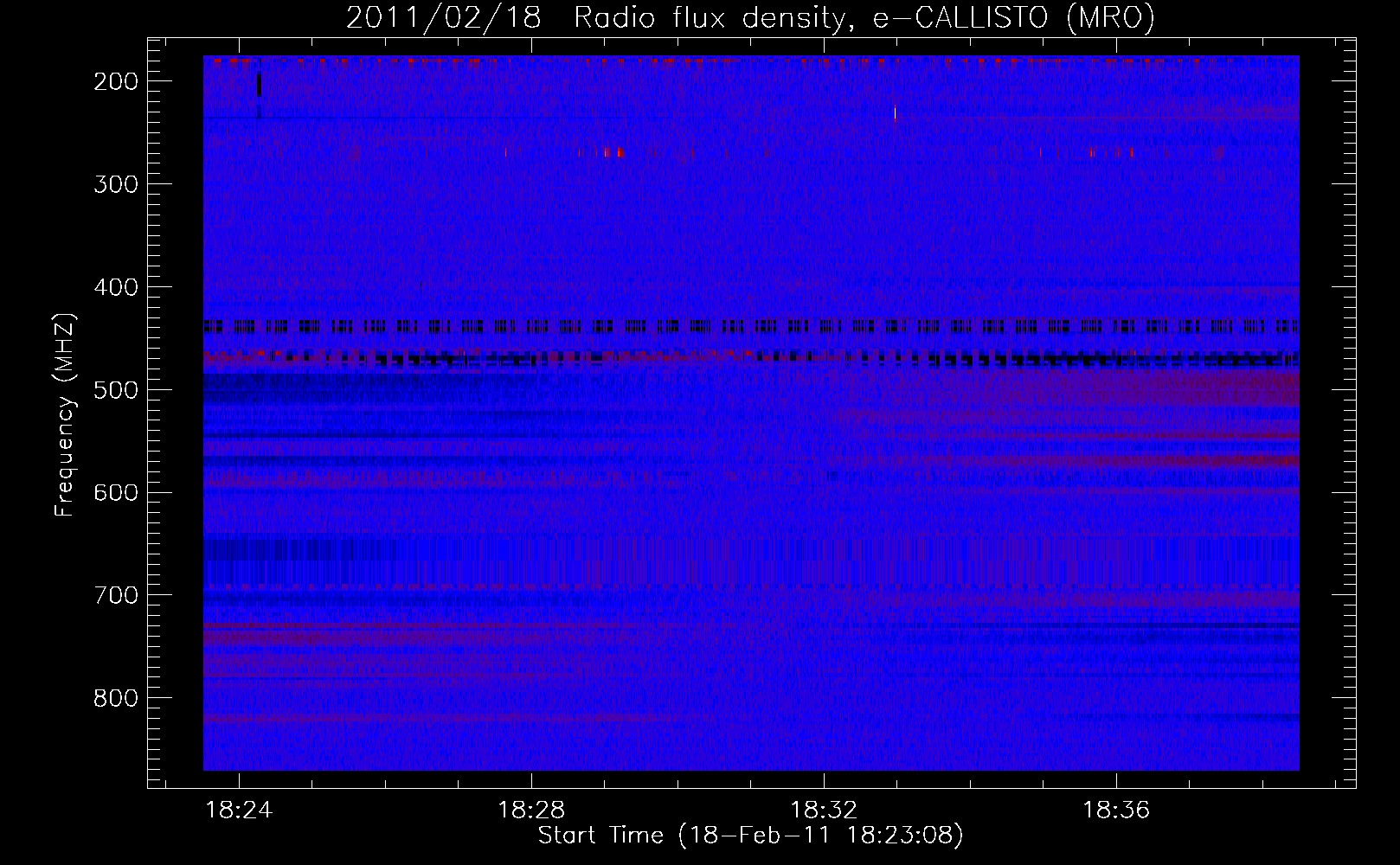The height and width of the screenshot is (865, 1400).
Task: Click the 600 MHz tick label
Action: (115, 493)
